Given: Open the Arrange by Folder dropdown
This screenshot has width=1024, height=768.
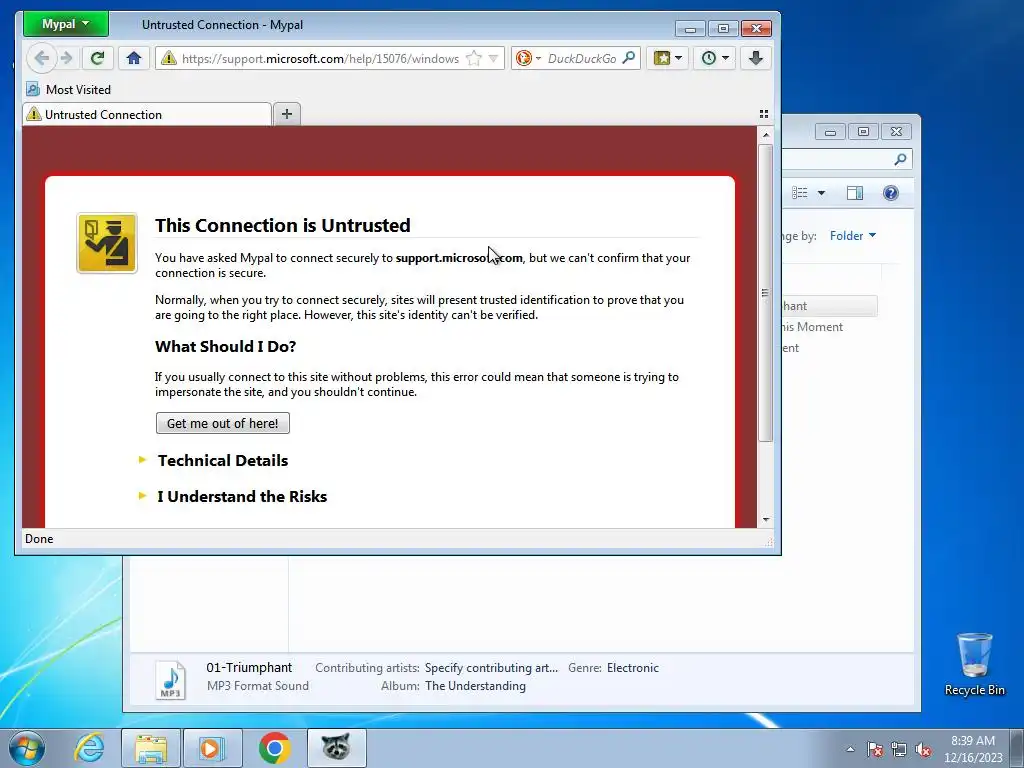Looking at the screenshot, I should point(853,236).
